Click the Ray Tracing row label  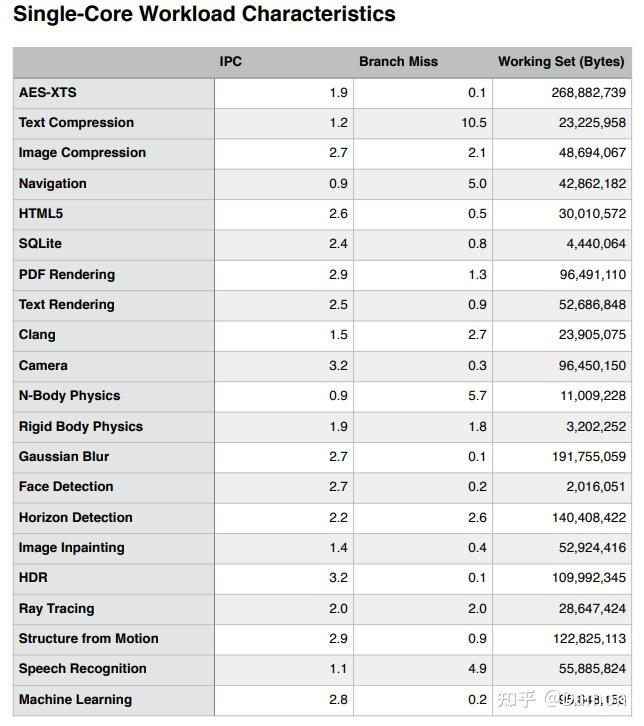pyautogui.click(x=56, y=609)
